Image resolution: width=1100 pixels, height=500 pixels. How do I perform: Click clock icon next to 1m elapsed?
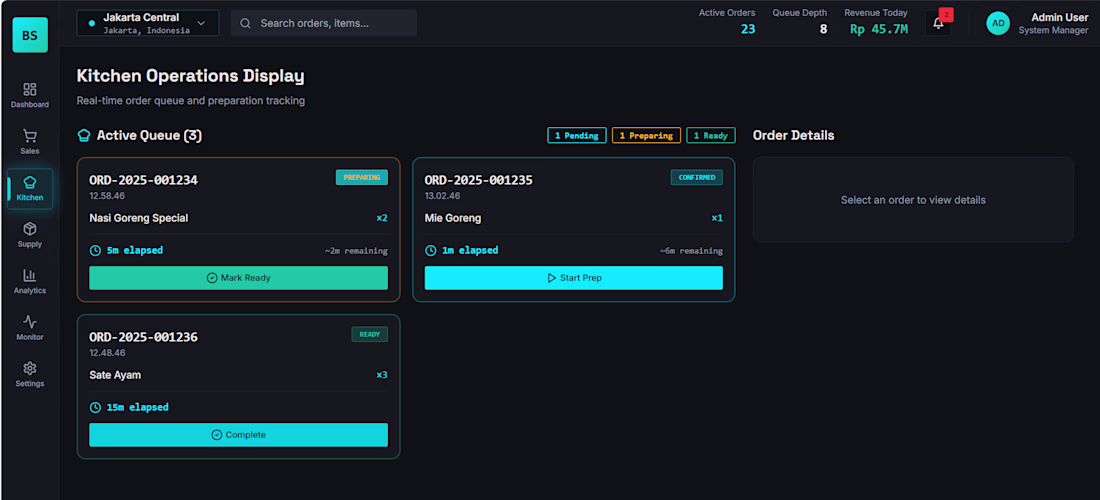tap(431, 250)
